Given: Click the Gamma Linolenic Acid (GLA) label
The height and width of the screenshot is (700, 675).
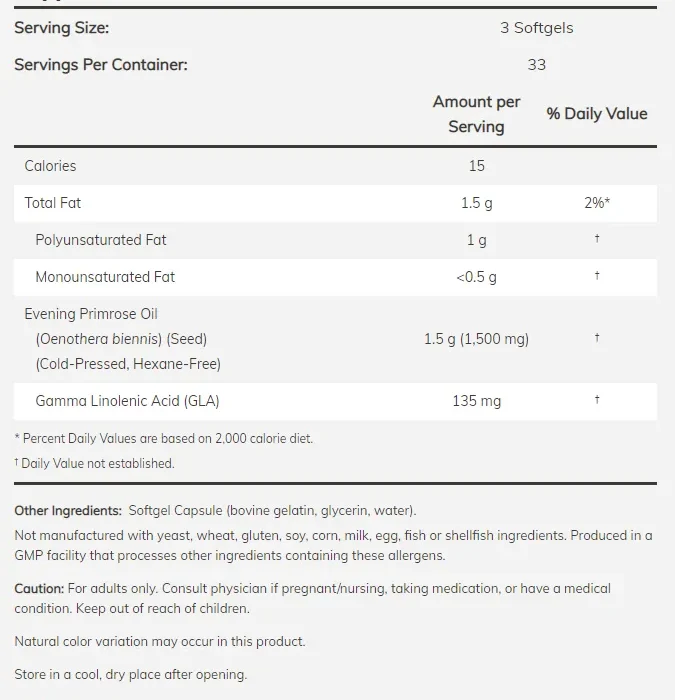Looking at the screenshot, I should [x=127, y=401].
